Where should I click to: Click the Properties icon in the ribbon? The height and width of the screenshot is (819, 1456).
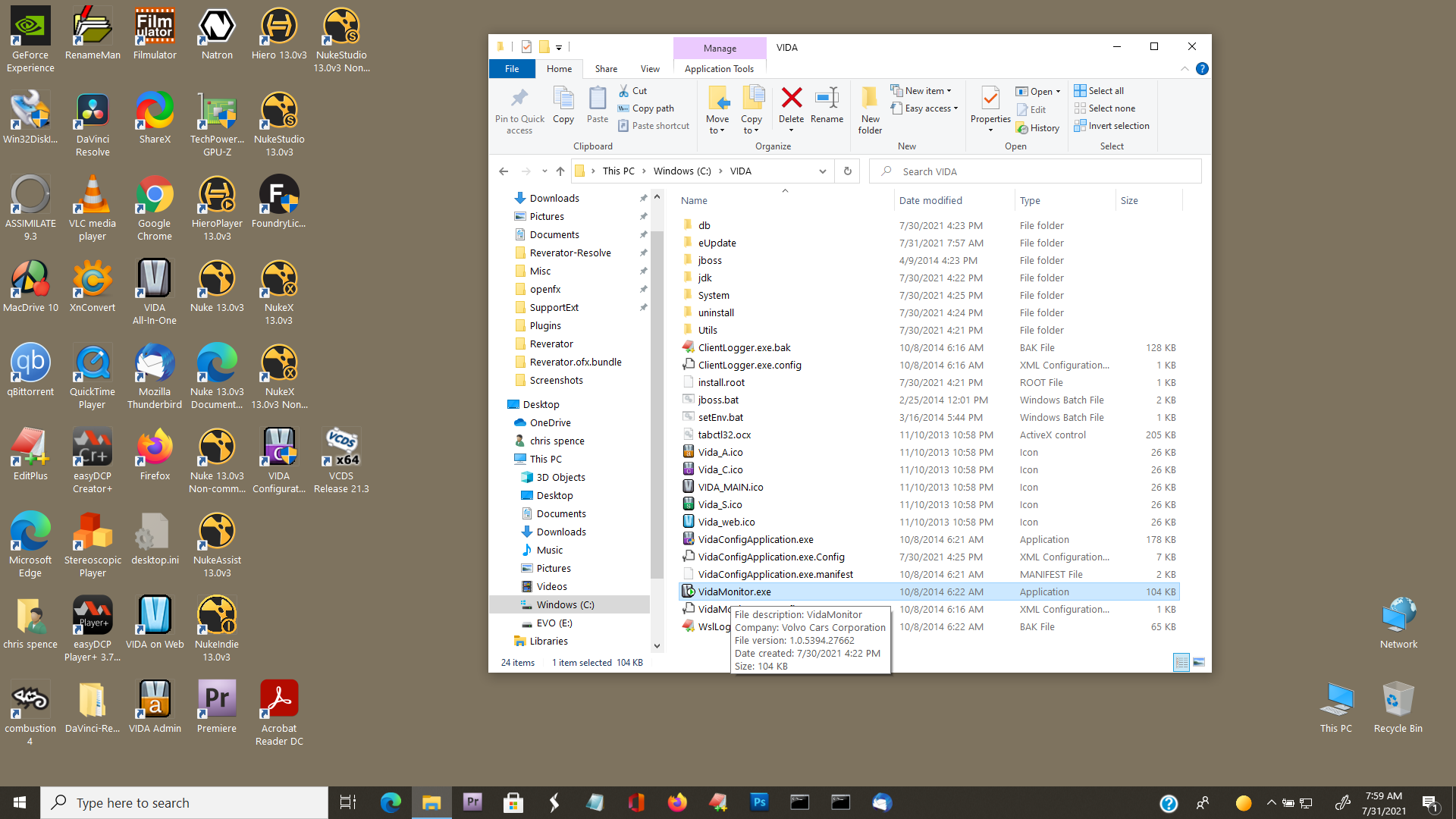click(x=990, y=99)
